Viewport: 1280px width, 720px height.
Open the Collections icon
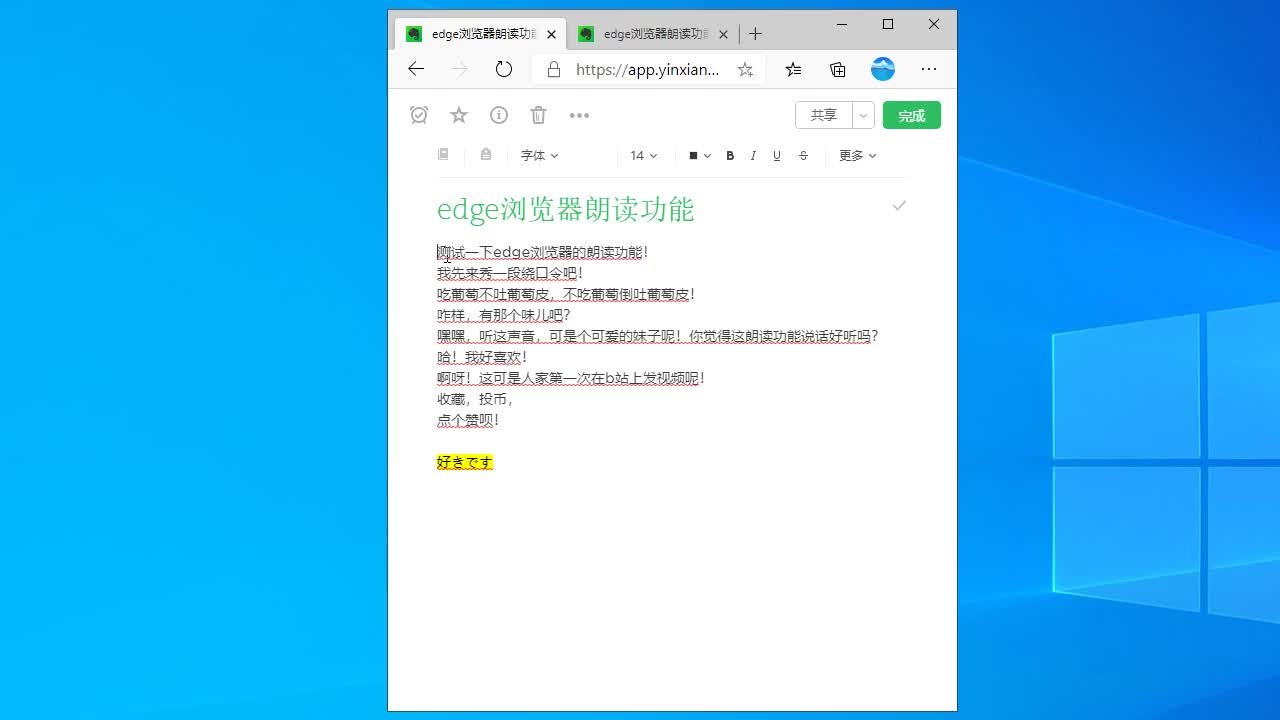[838, 69]
